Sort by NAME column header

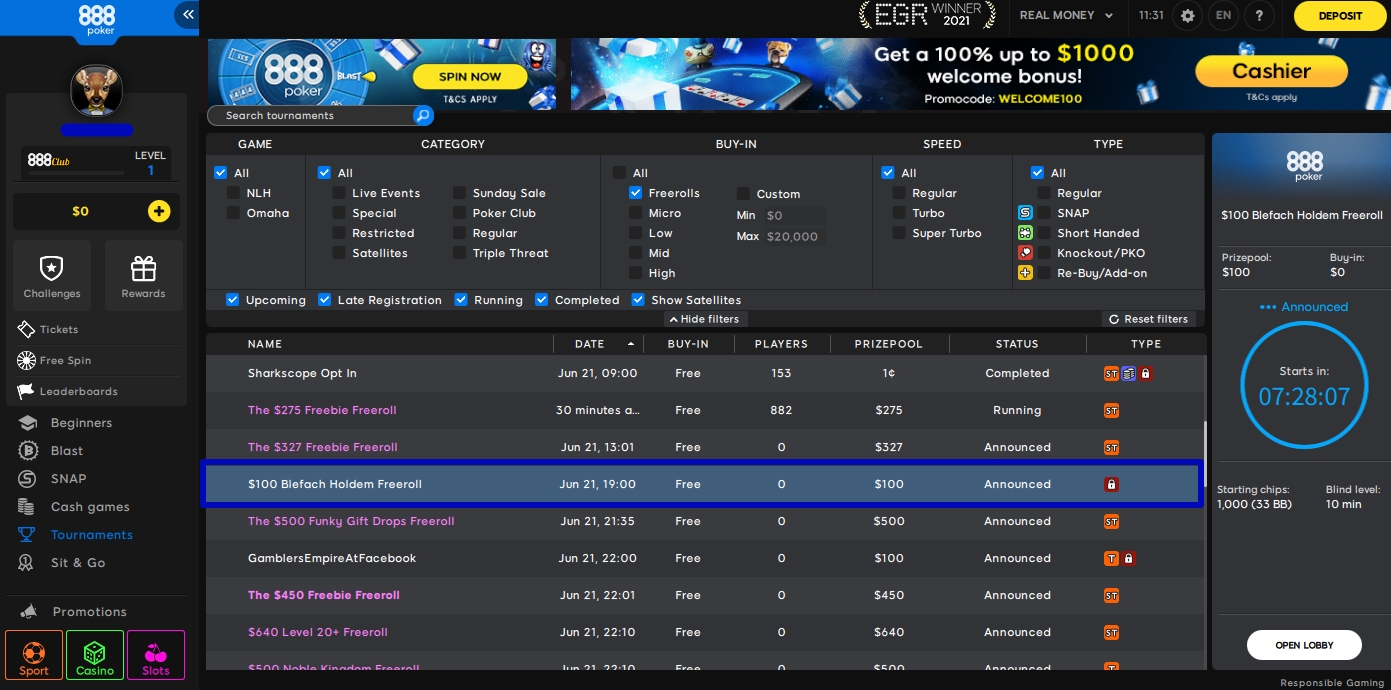coord(265,344)
